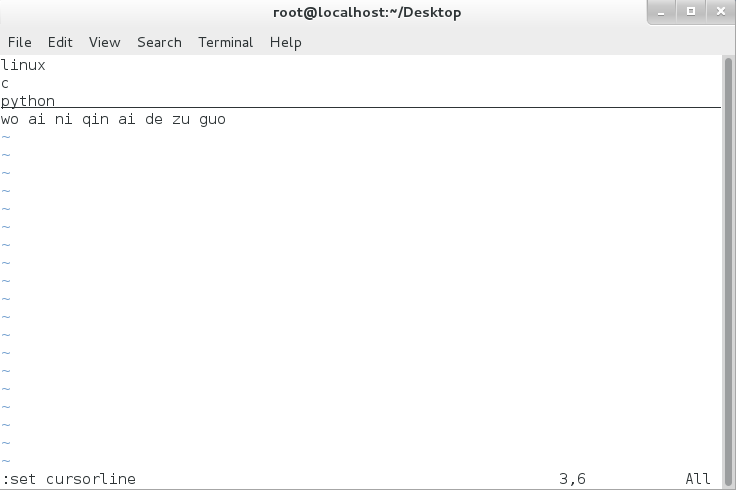Click the cursor position '3,6' indicator
This screenshot has width=736, height=490.
click(x=572, y=479)
